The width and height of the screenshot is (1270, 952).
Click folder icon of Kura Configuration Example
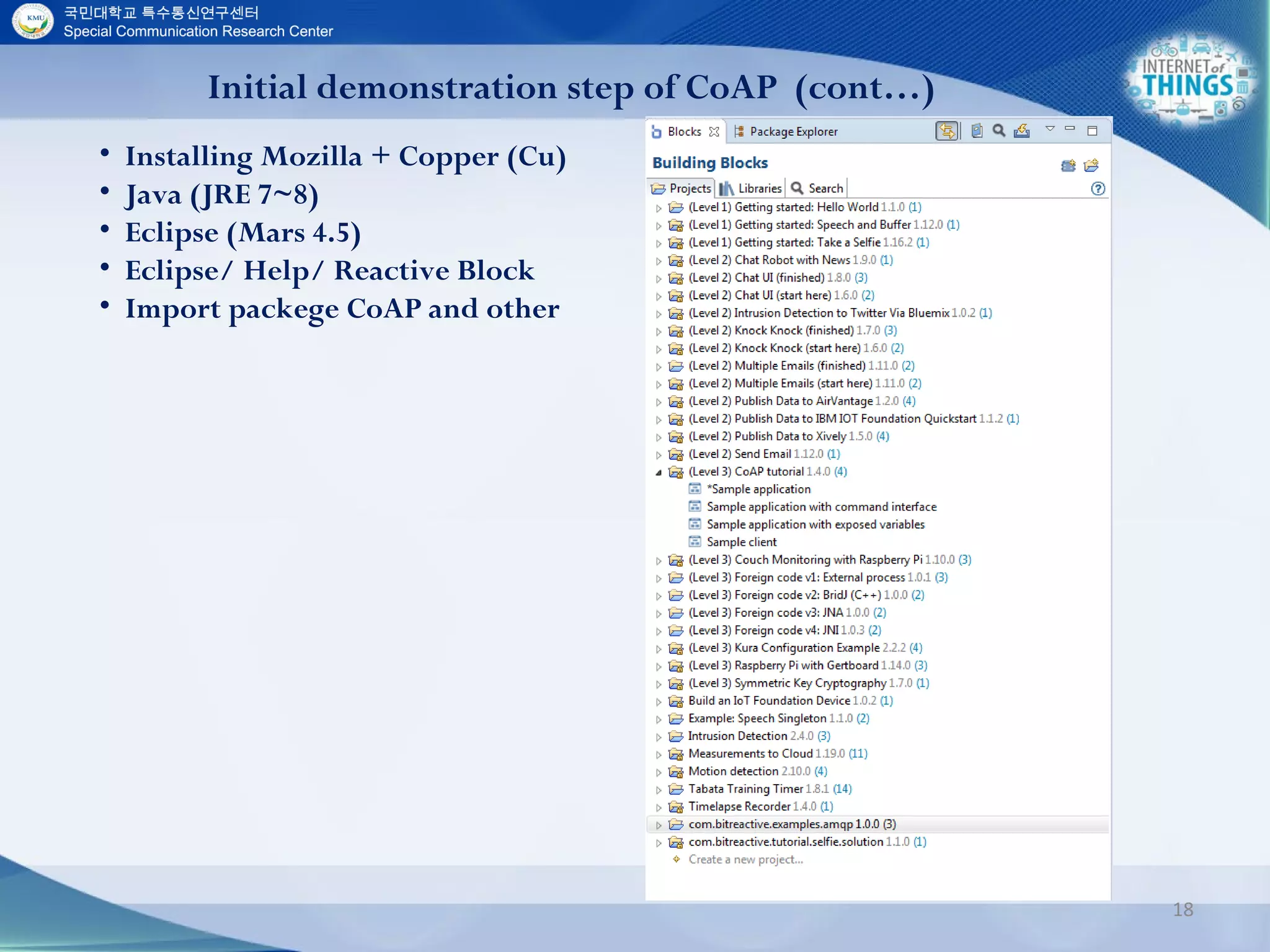676,648
